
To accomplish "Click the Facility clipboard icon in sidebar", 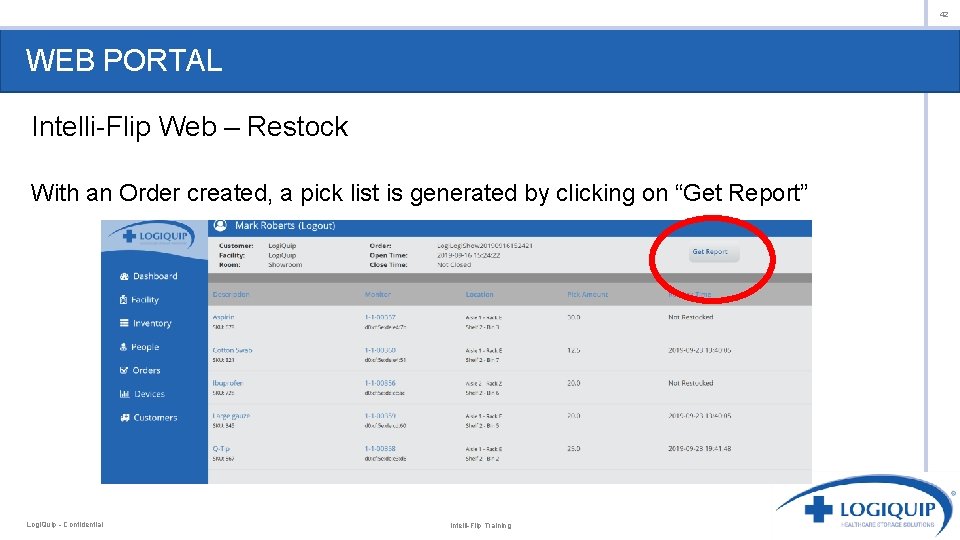I will (123, 299).
